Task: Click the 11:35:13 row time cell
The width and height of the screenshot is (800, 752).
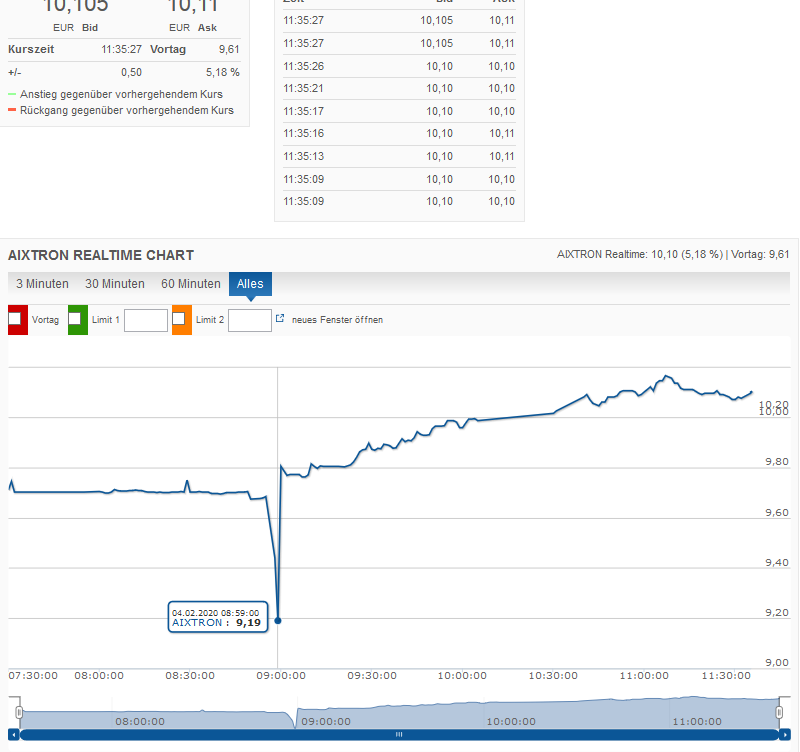Action: [304, 157]
